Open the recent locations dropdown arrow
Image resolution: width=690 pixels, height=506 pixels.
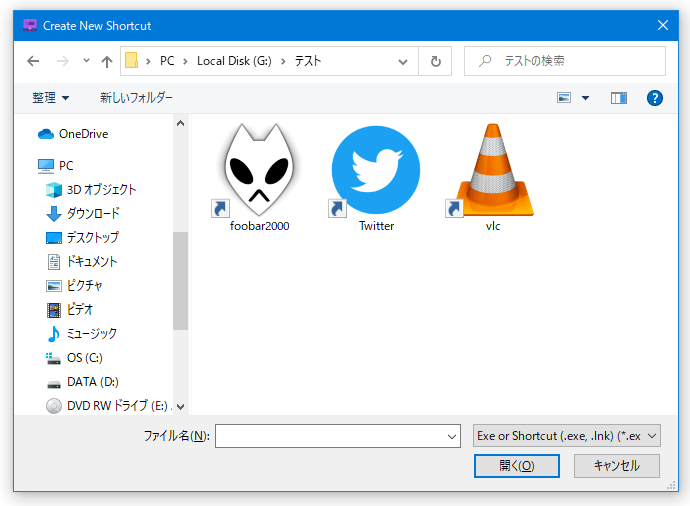pos(86,61)
